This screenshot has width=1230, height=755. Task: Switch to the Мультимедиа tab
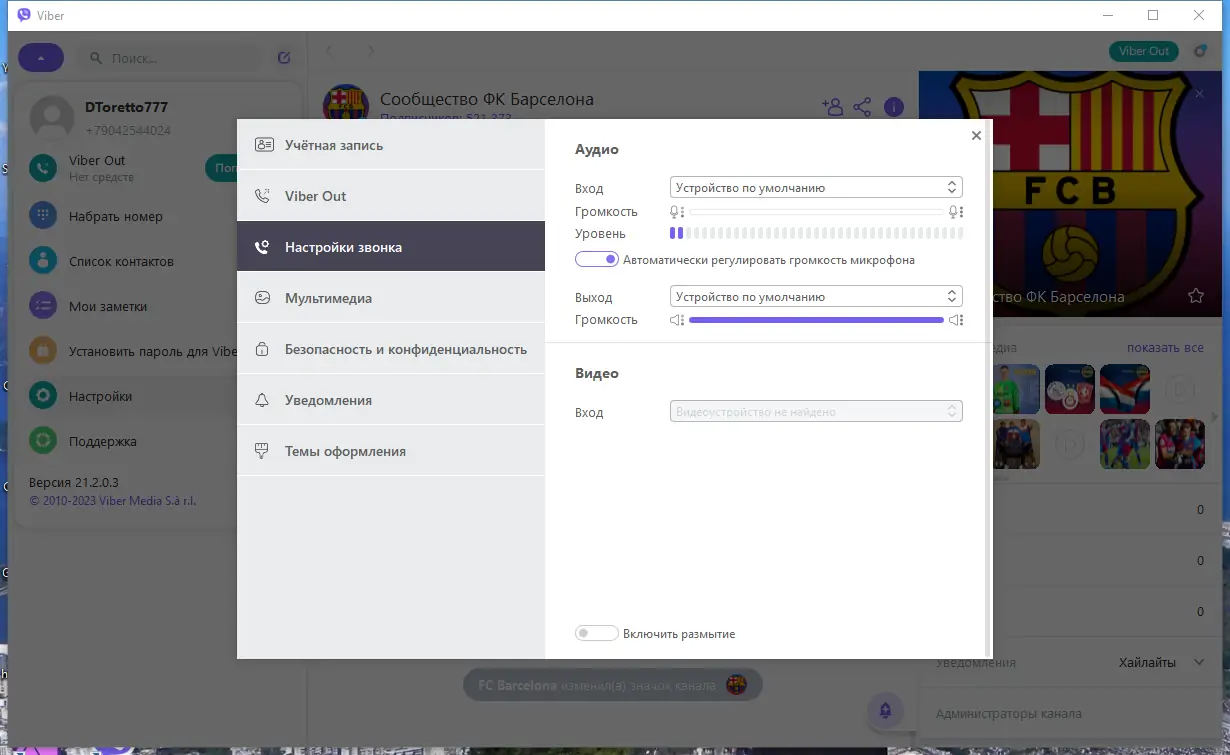pyautogui.click(x=391, y=298)
